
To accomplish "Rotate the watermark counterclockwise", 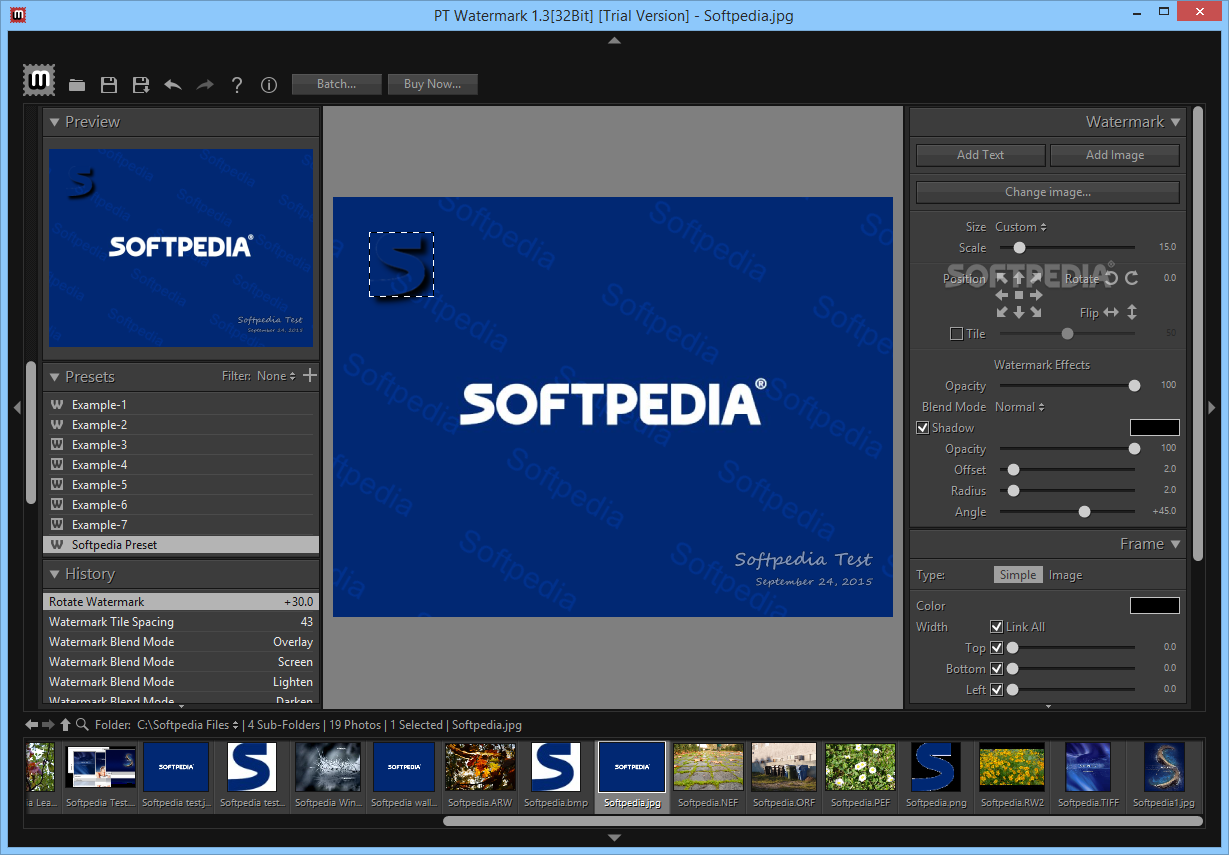I will coord(1111,278).
